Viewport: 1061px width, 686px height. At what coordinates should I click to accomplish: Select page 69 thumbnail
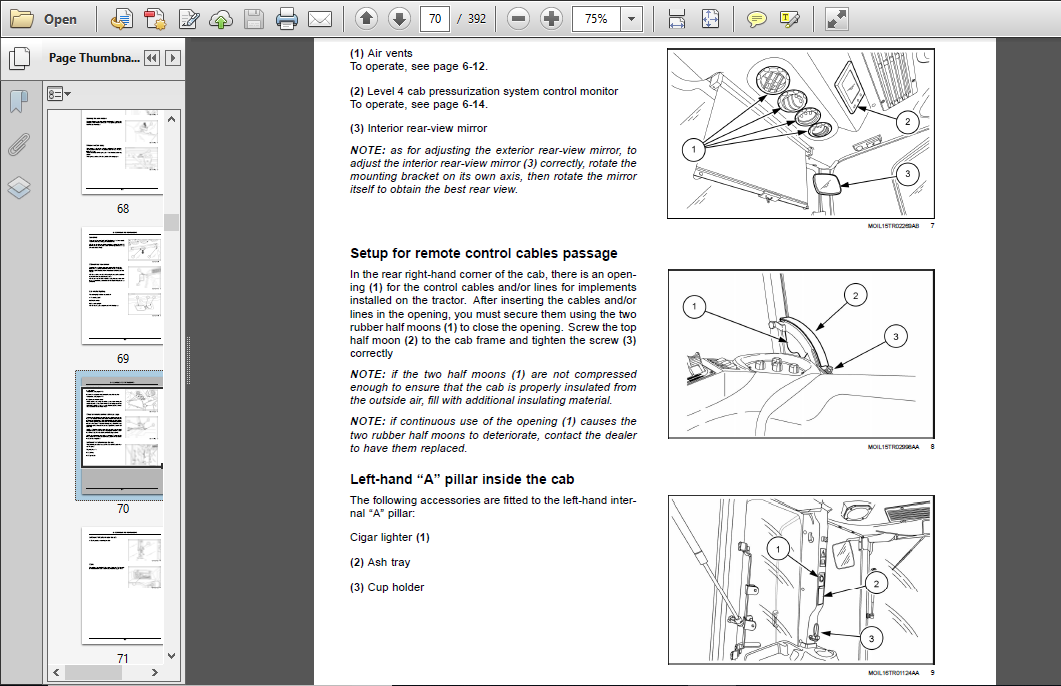click(x=122, y=285)
